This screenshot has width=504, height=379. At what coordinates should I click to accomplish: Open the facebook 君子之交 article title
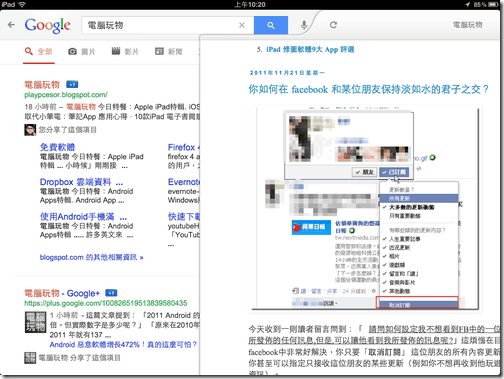click(369, 89)
